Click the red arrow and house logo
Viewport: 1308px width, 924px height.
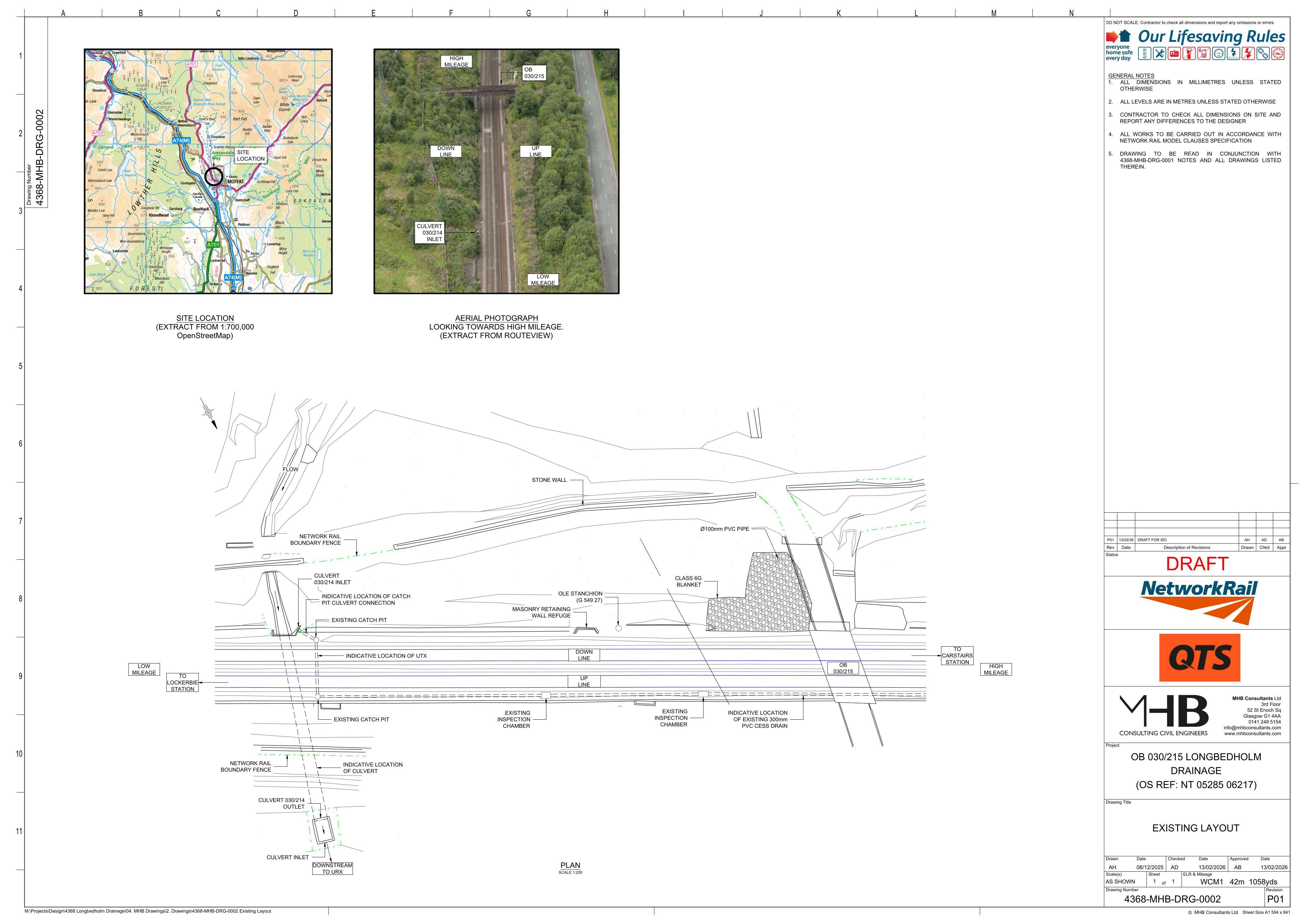(1118, 36)
